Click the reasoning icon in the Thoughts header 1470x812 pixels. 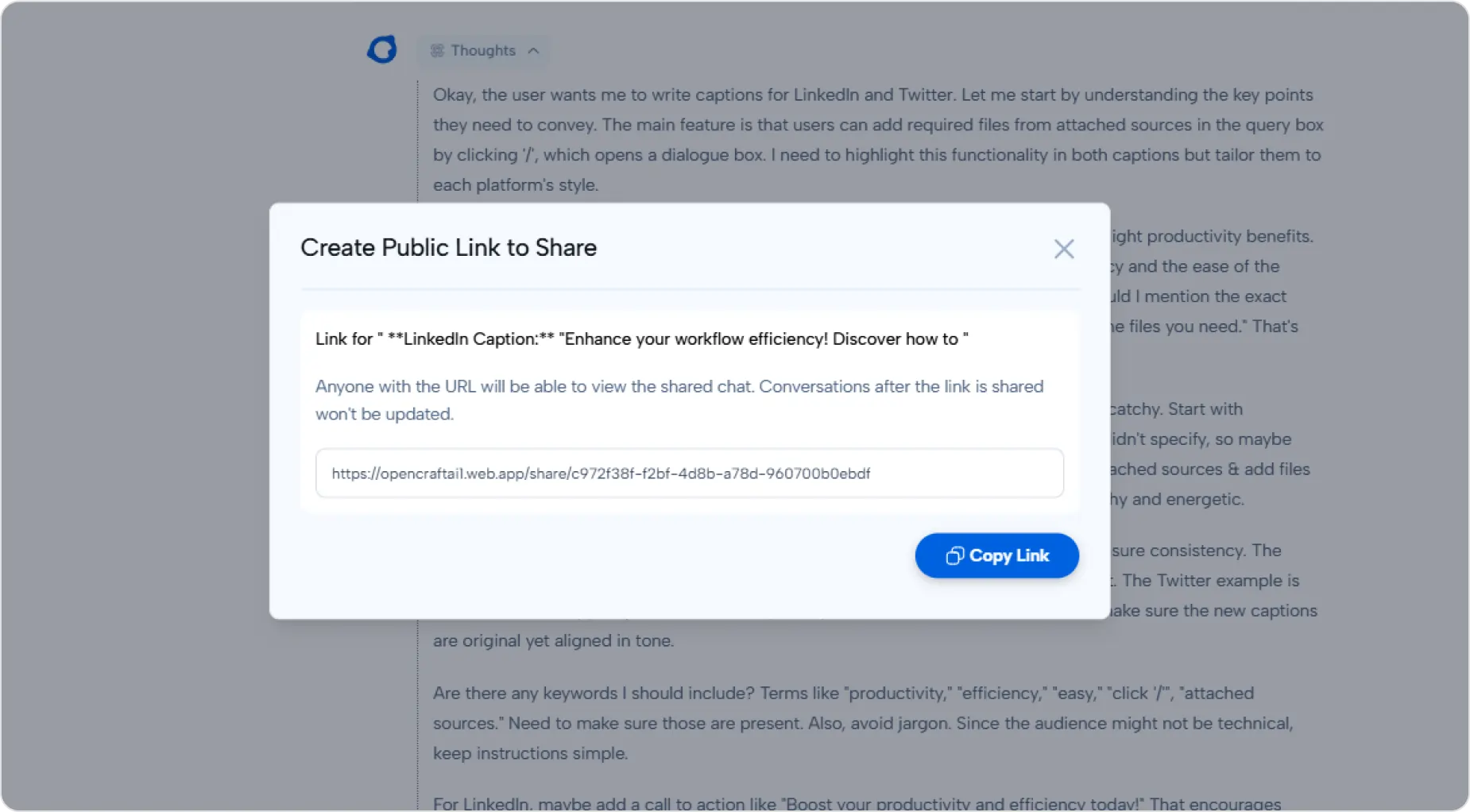437,50
